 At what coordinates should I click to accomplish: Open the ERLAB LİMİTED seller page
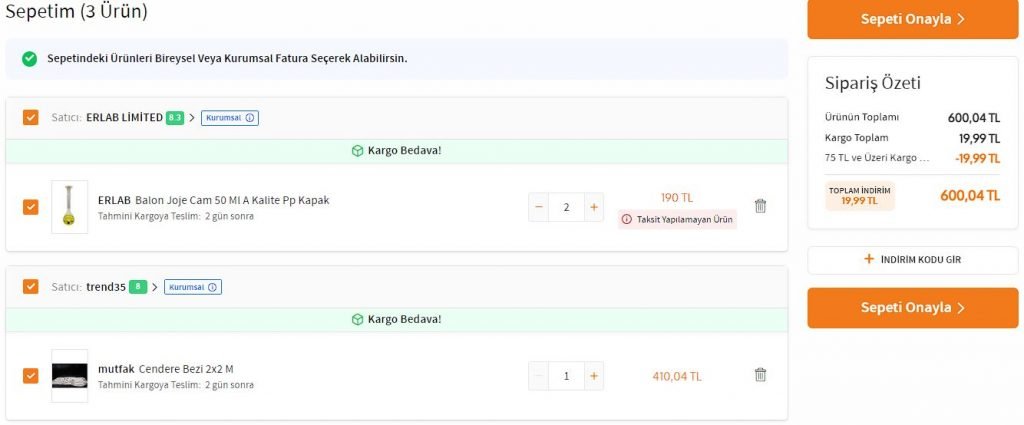coord(124,118)
